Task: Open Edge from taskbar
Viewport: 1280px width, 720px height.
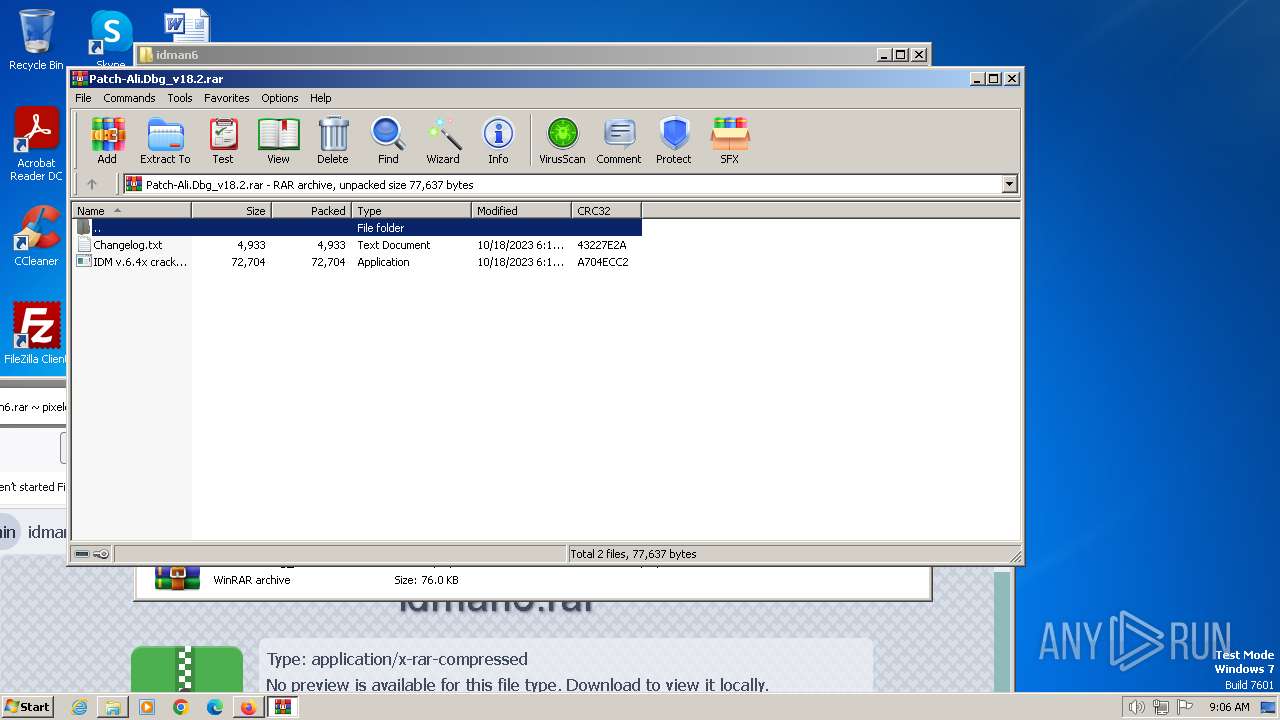Action: click(x=214, y=707)
